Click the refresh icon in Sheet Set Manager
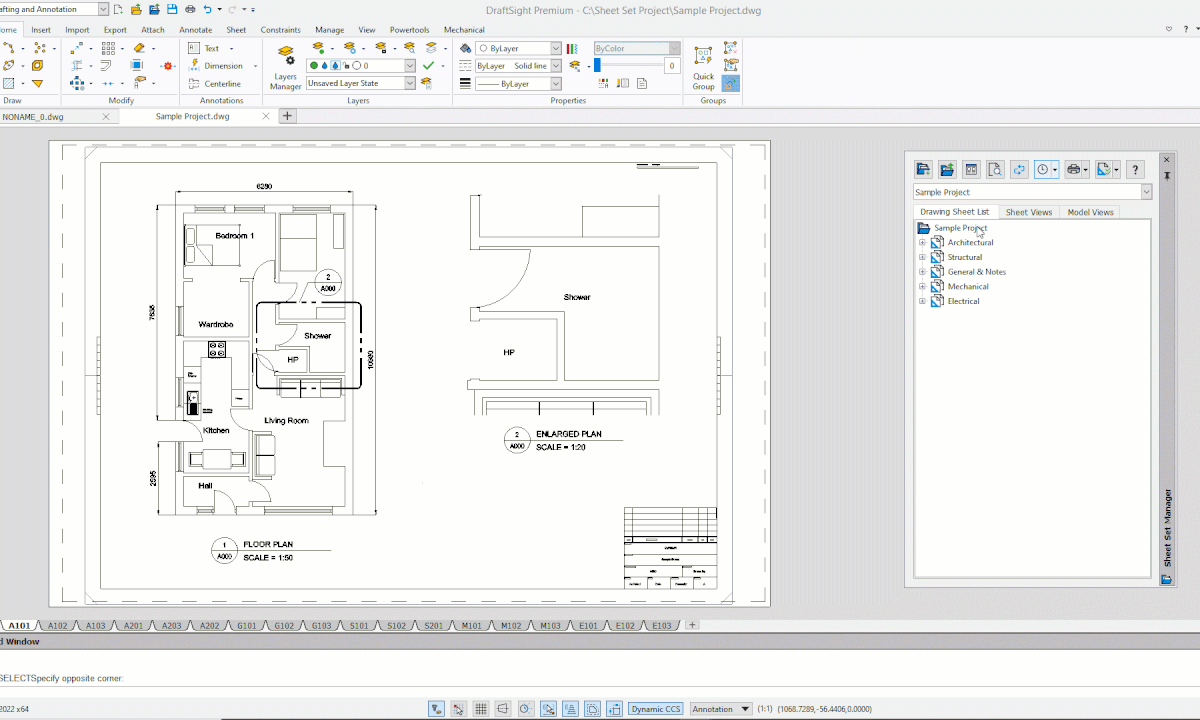 (x=1019, y=169)
